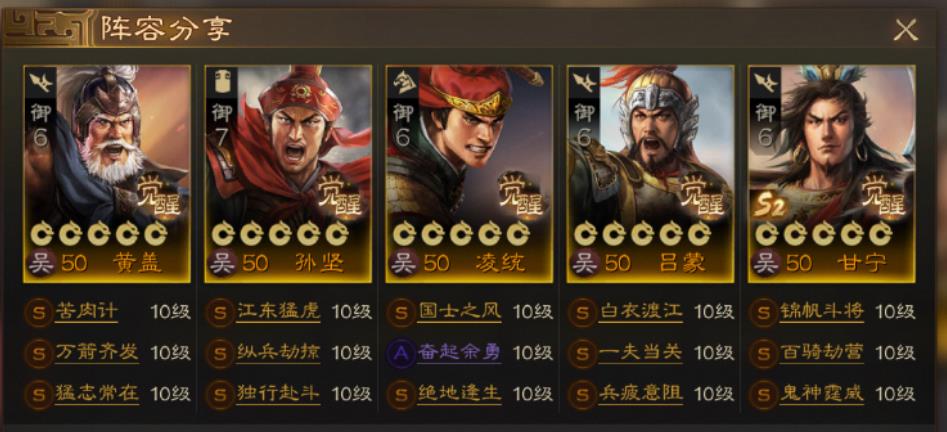
Task: Open the 白衣渡江 skill details
Action: tap(640, 312)
